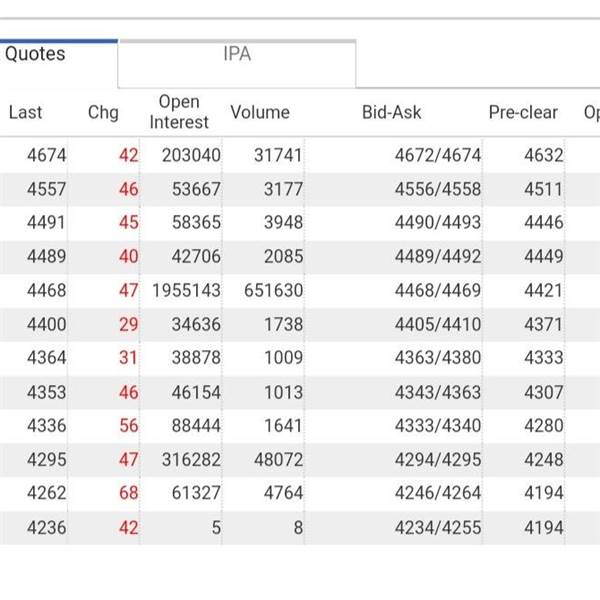Click open interest value 58365
The height and width of the screenshot is (600, 600).
coord(196,222)
